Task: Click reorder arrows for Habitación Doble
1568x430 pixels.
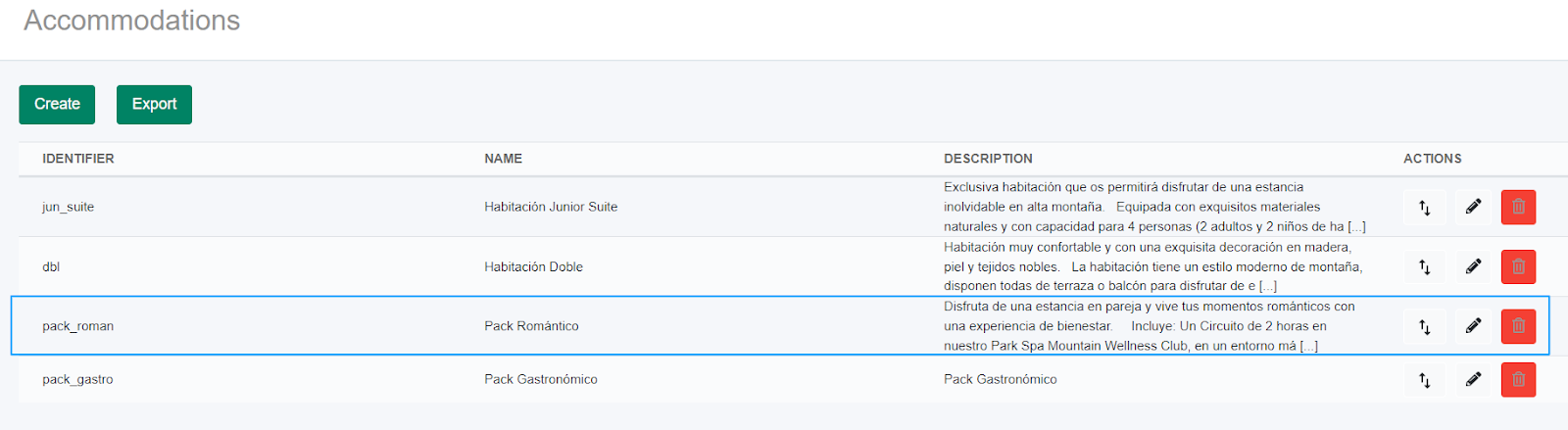Action: coord(1424,266)
